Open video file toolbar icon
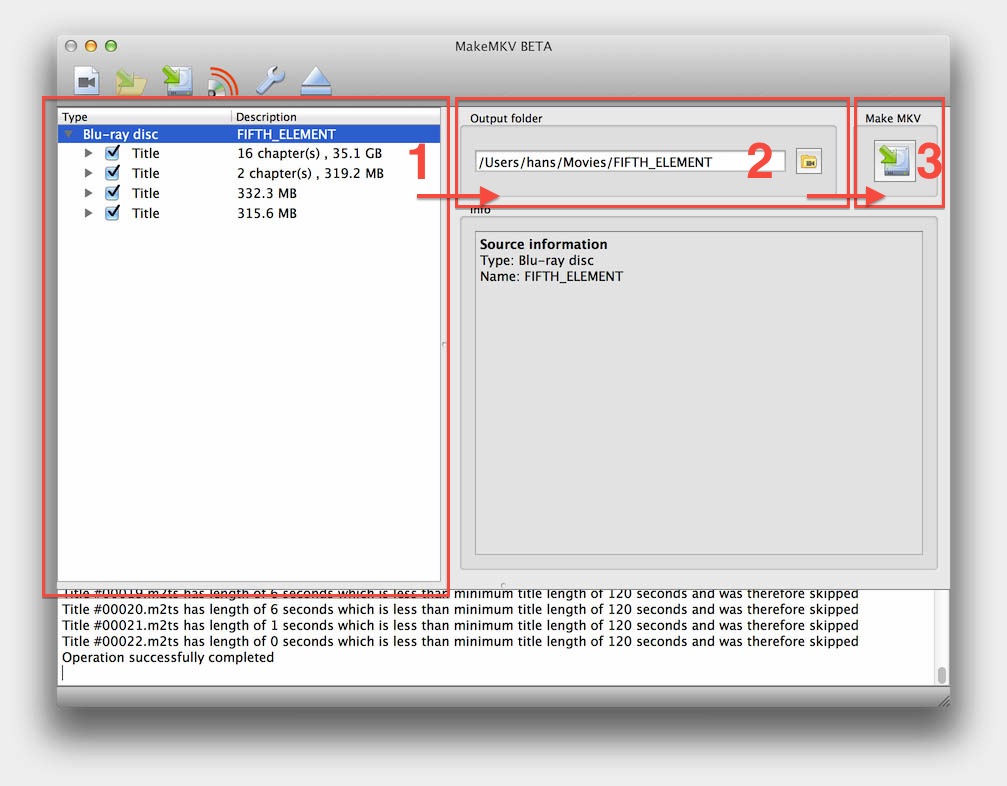This screenshot has height=786, width=1007. [x=87, y=81]
